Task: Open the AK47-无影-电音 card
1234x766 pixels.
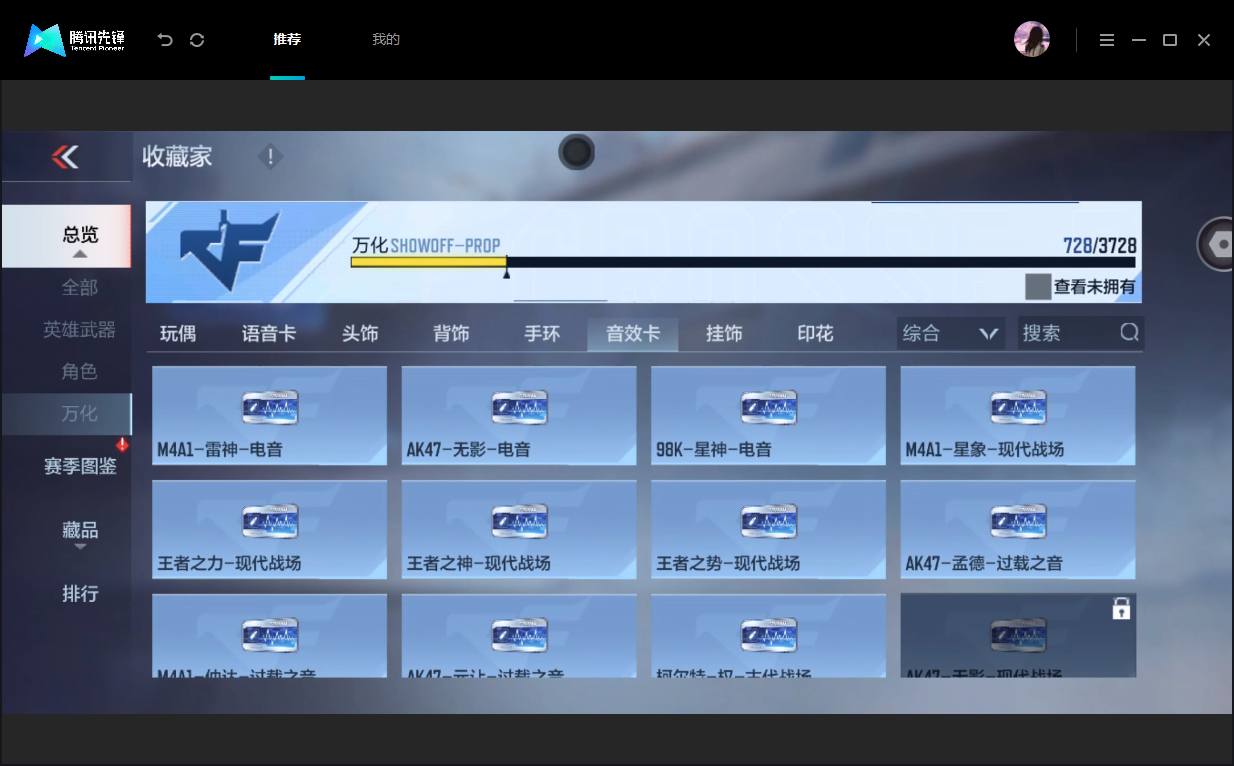Action: 519,415
